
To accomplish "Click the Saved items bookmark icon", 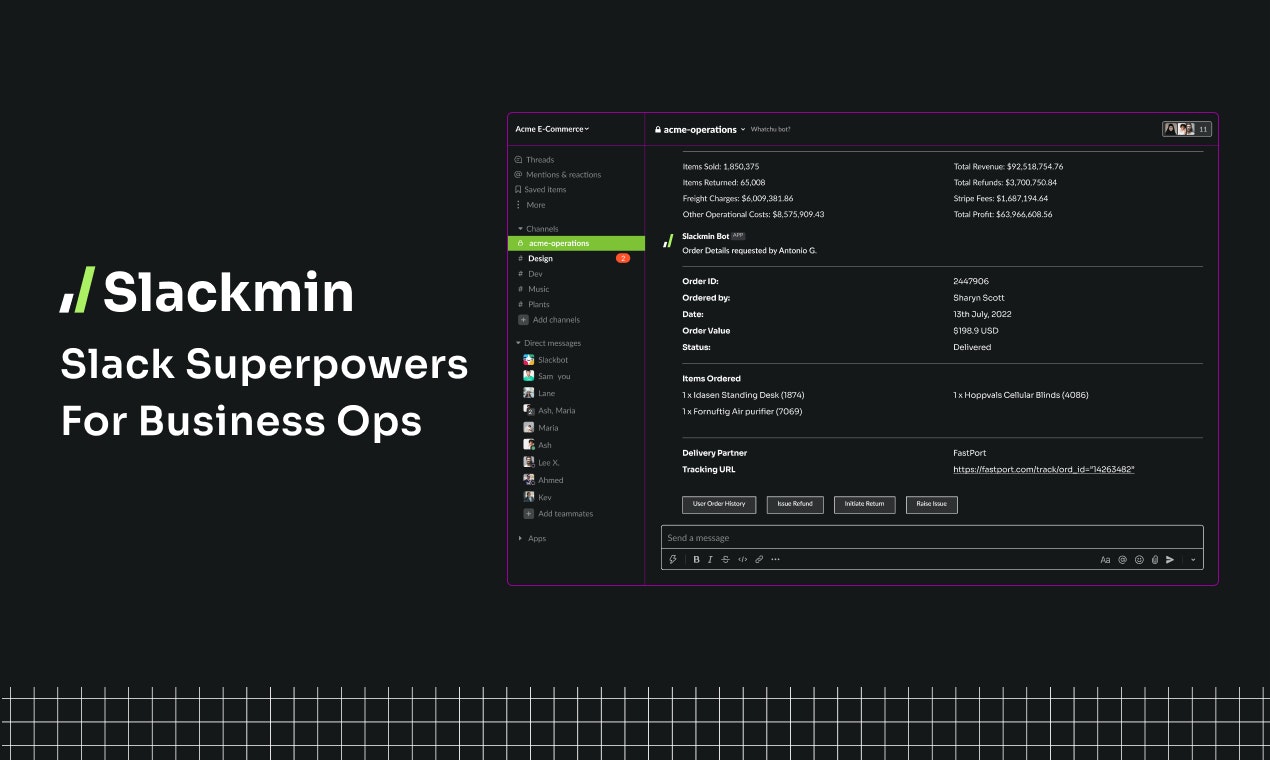I will pyautogui.click(x=518, y=190).
